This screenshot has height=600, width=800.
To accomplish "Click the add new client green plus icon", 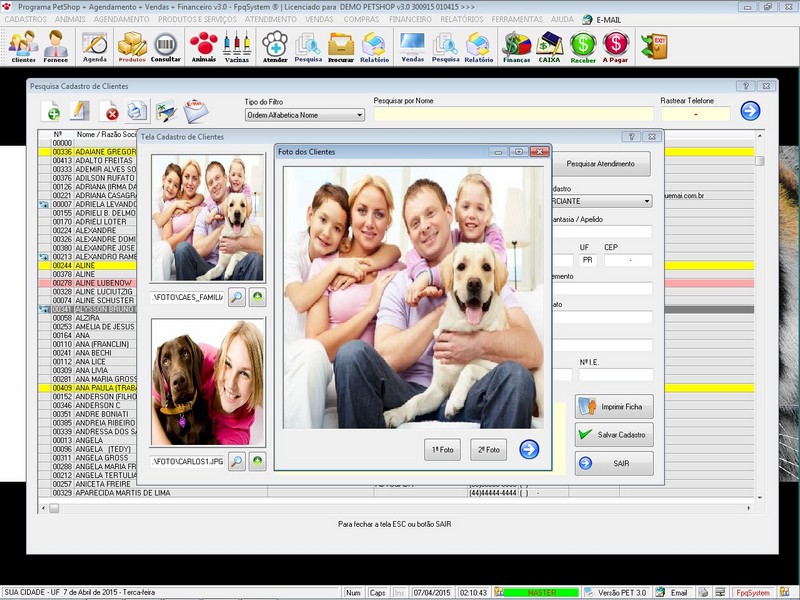I will click(52, 111).
